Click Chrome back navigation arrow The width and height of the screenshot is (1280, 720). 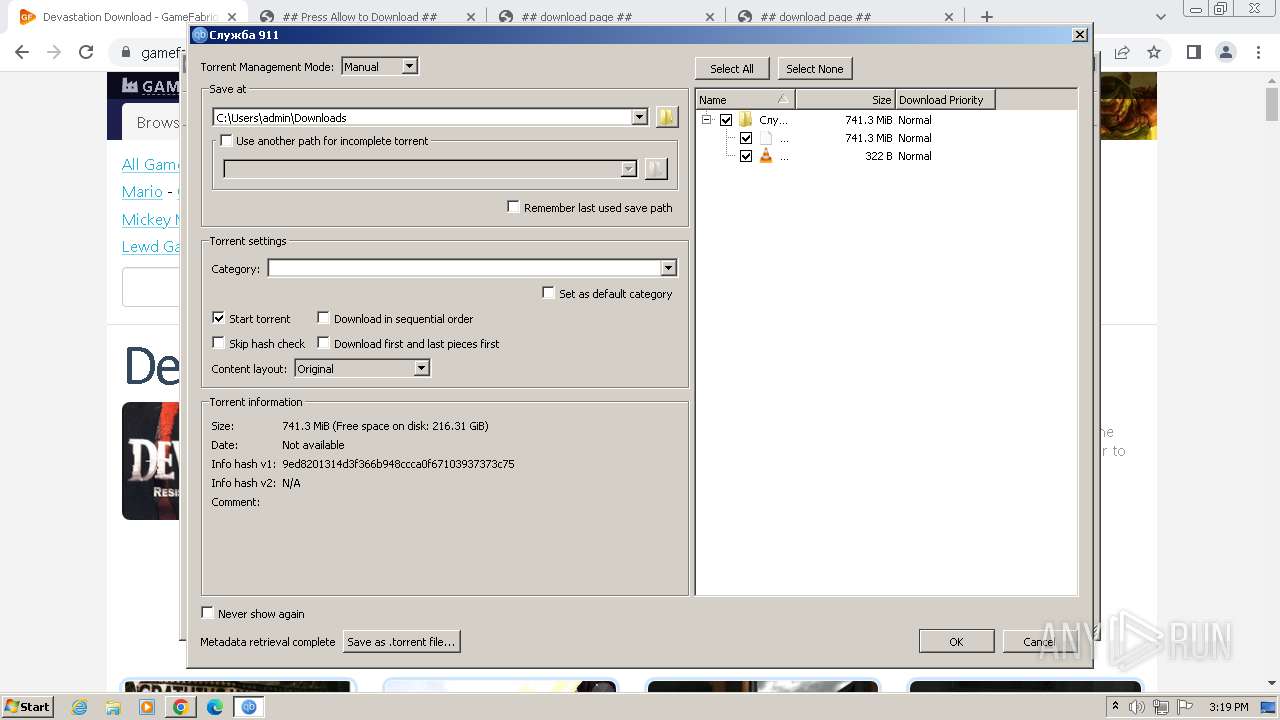pos(22,52)
